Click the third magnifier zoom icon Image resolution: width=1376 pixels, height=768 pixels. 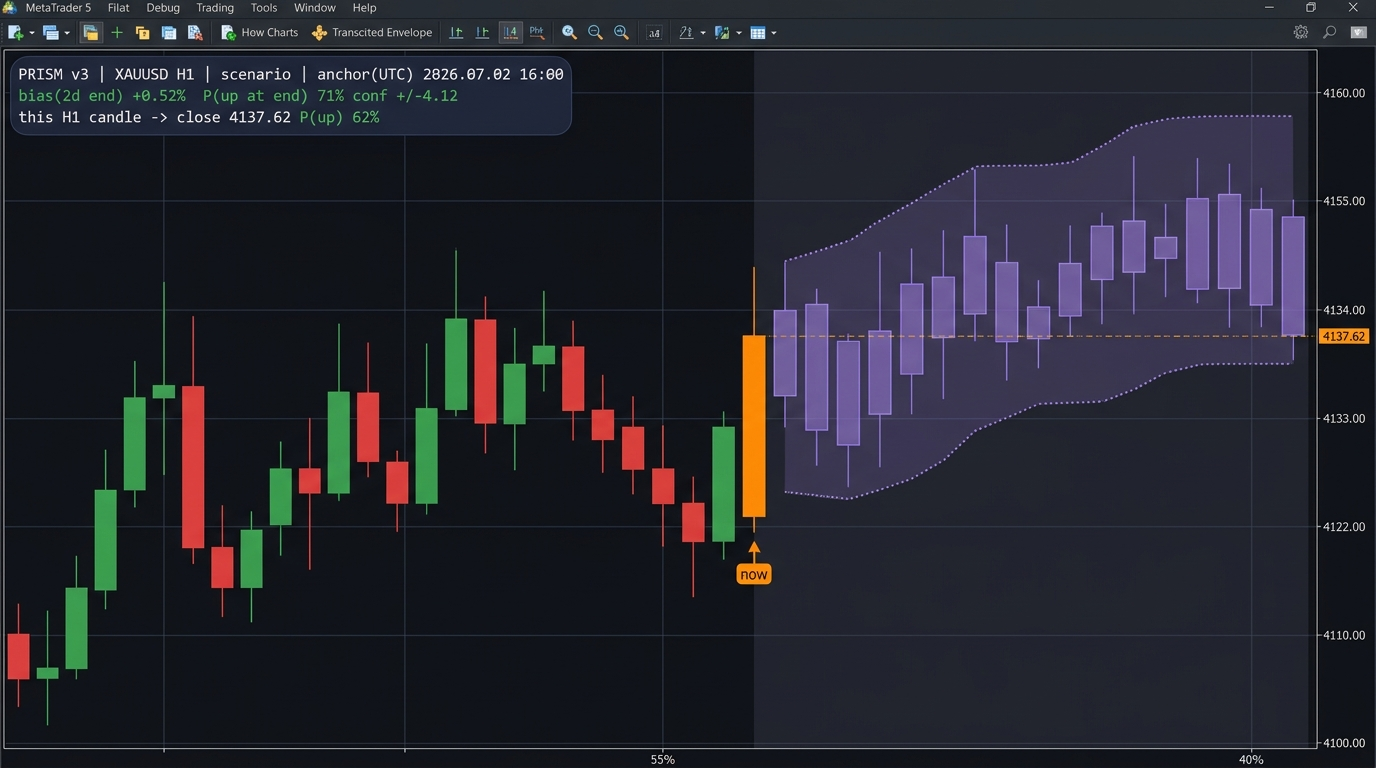click(621, 33)
